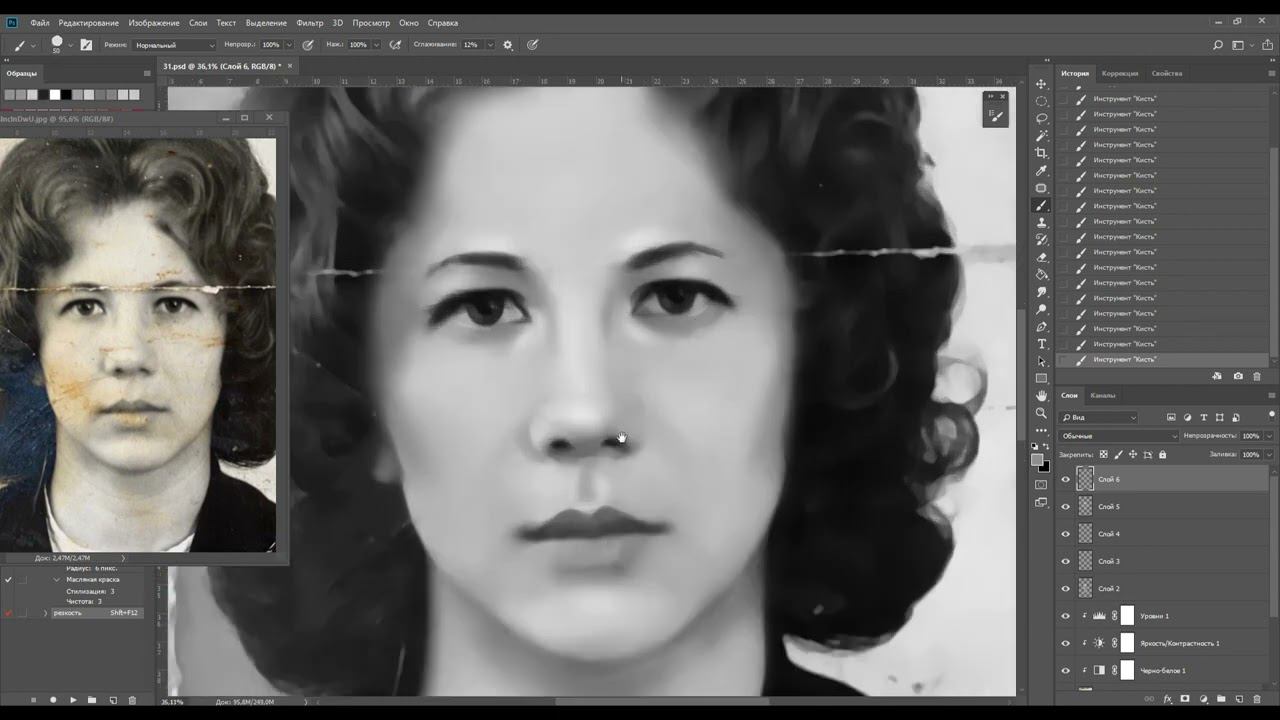Open the brush opacity dropdown arrow

pyautogui.click(x=290, y=45)
